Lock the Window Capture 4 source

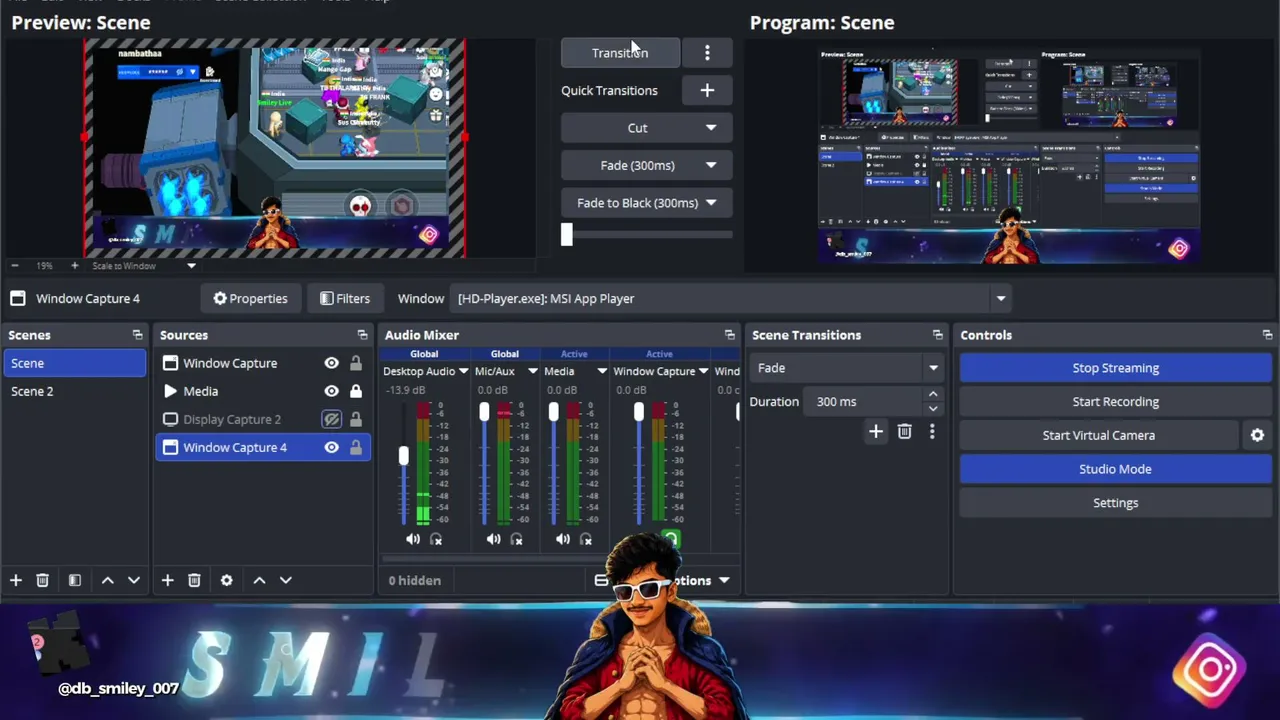[355, 447]
